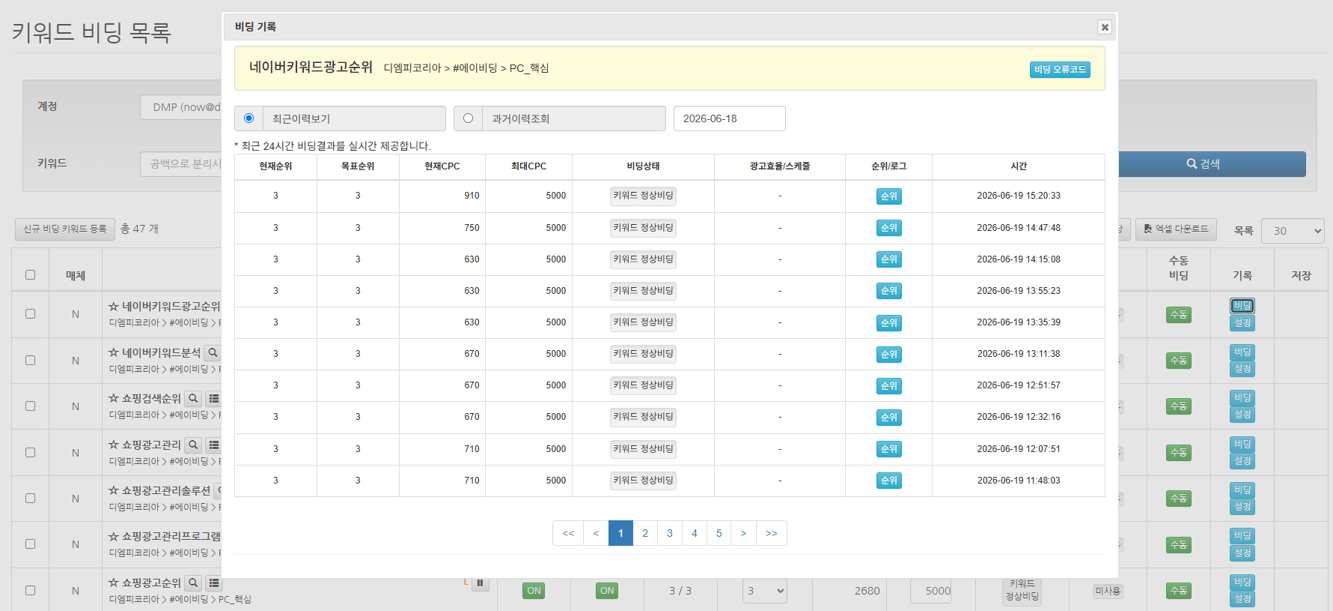The width and height of the screenshot is (1333, 611).
Task: Check the 쇼핑광고관리 row checkbox
Action: click(30, 452)
